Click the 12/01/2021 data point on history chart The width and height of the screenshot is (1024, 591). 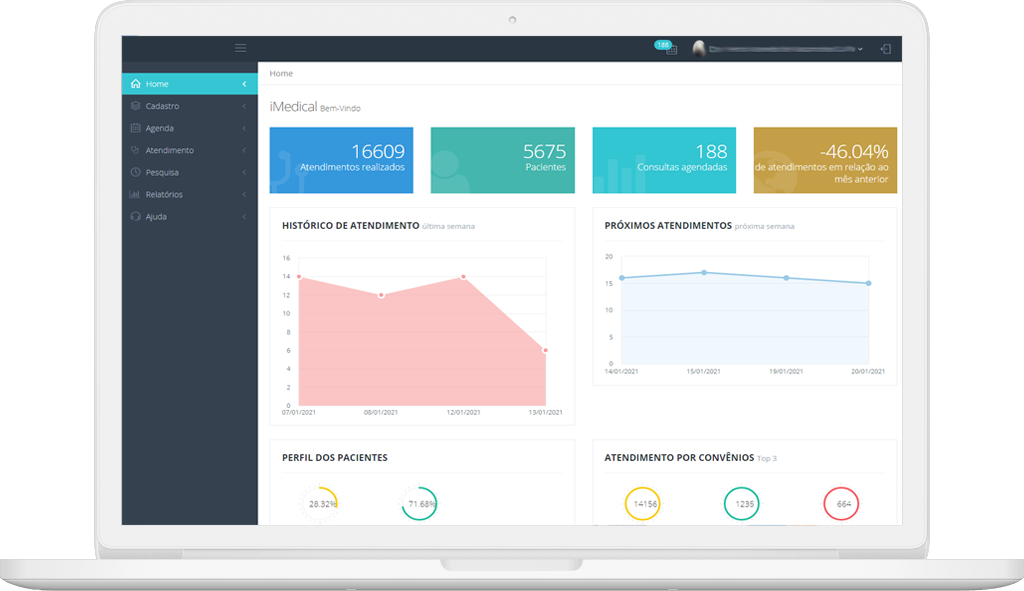(x=463, y=277)
